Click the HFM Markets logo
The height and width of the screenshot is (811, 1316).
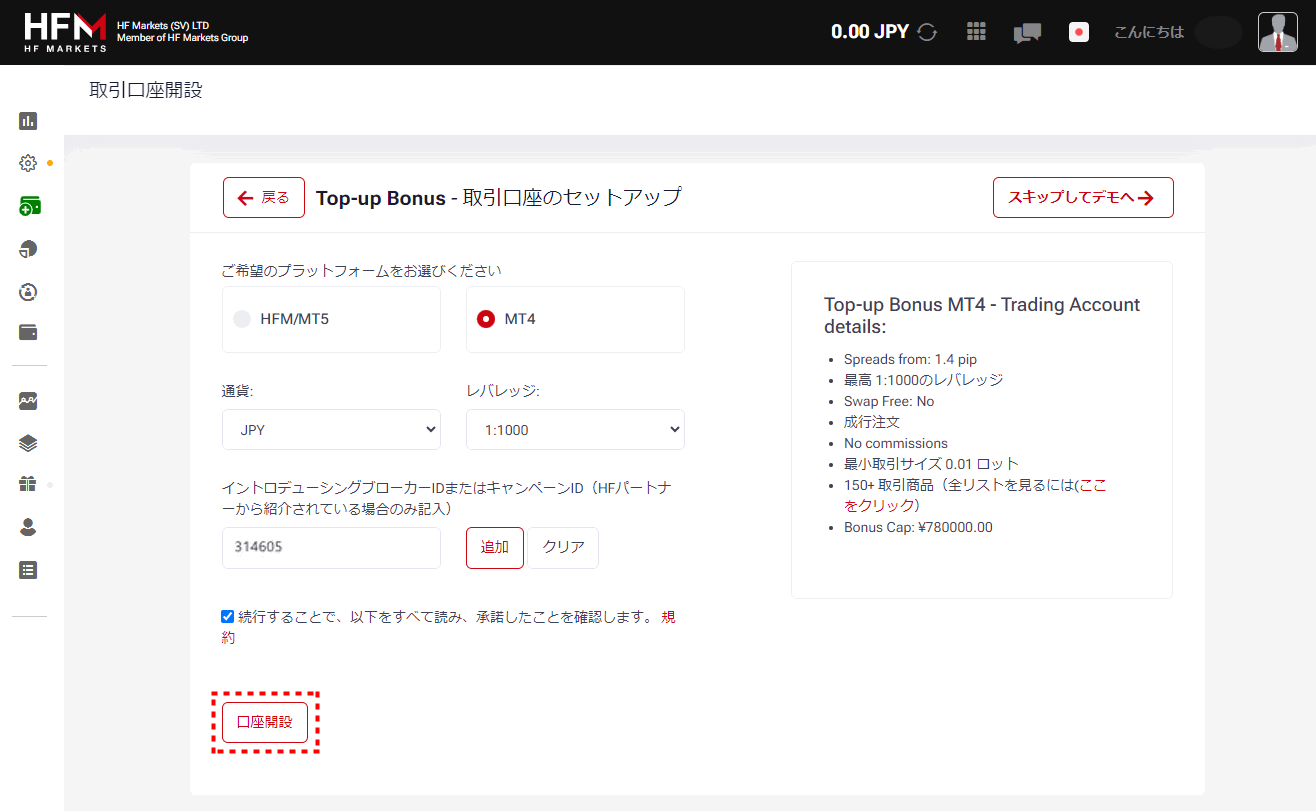click(65, 32)
